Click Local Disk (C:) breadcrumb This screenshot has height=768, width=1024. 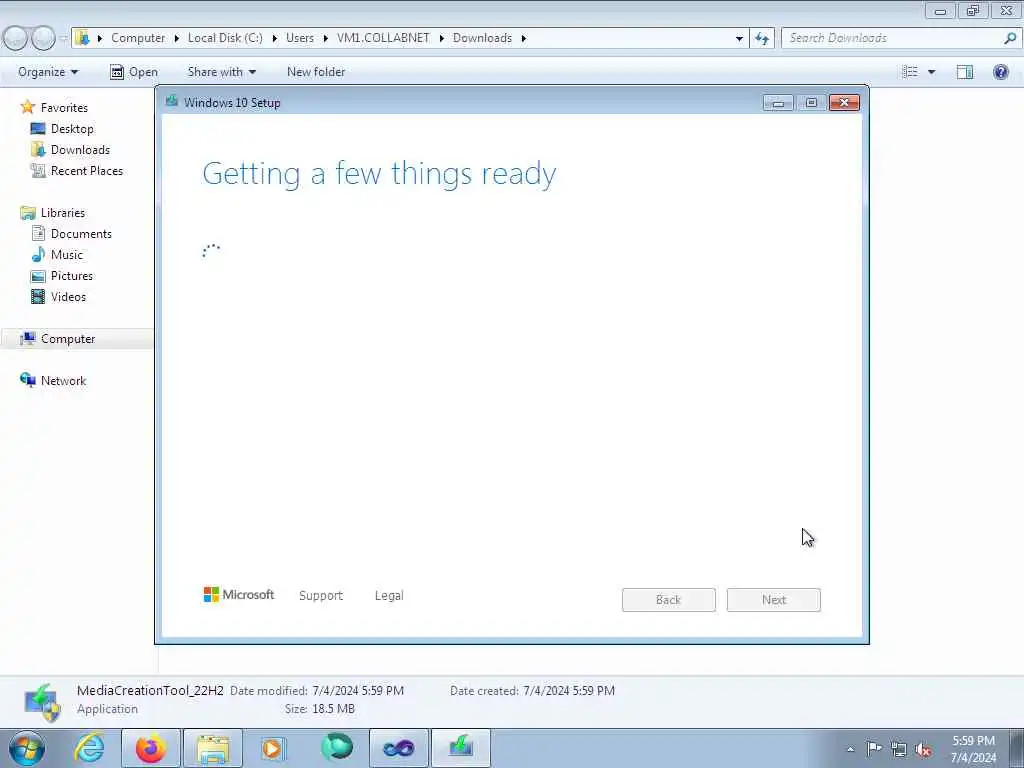[225, 38]
